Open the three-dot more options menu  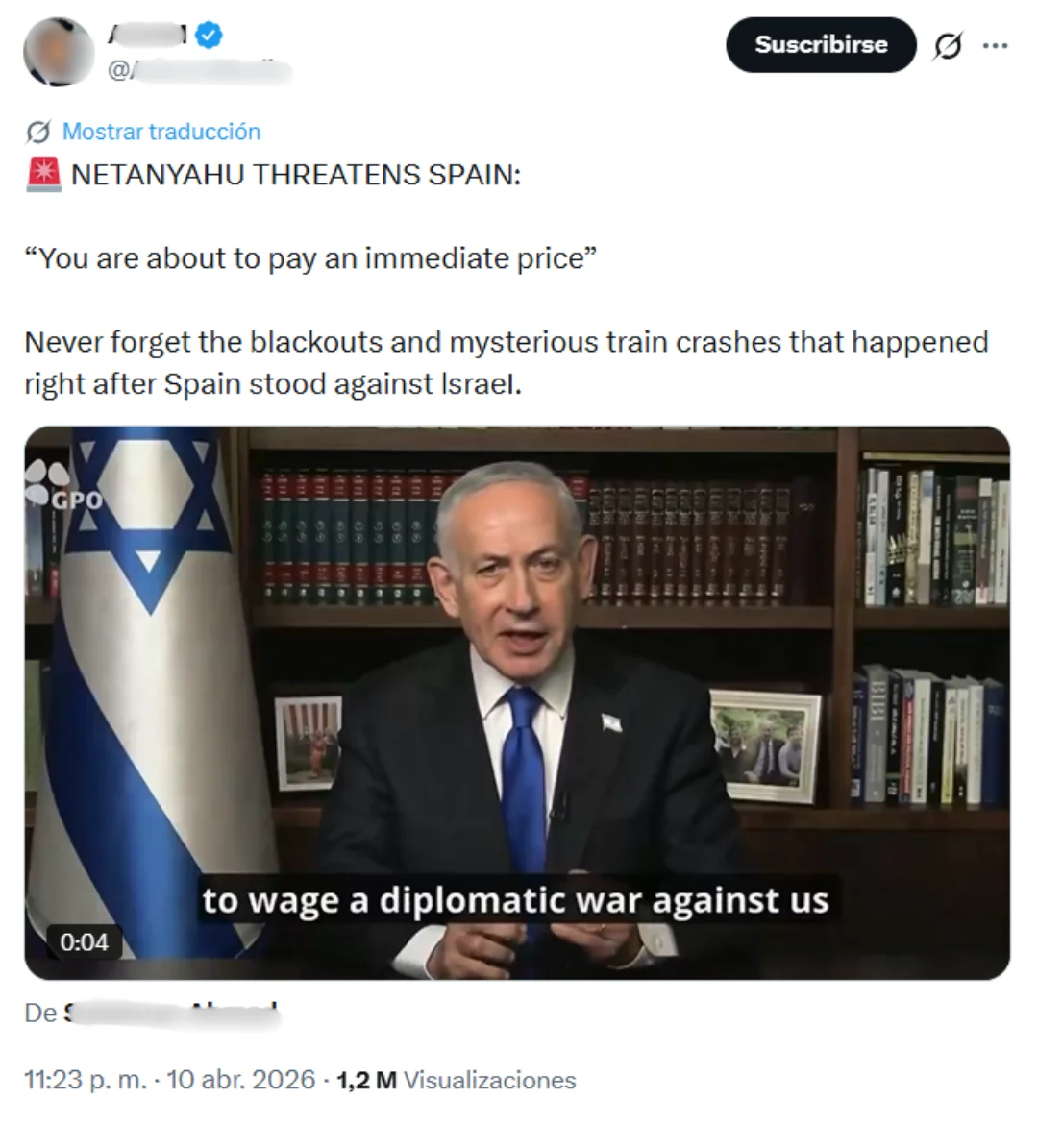(995, 46)
